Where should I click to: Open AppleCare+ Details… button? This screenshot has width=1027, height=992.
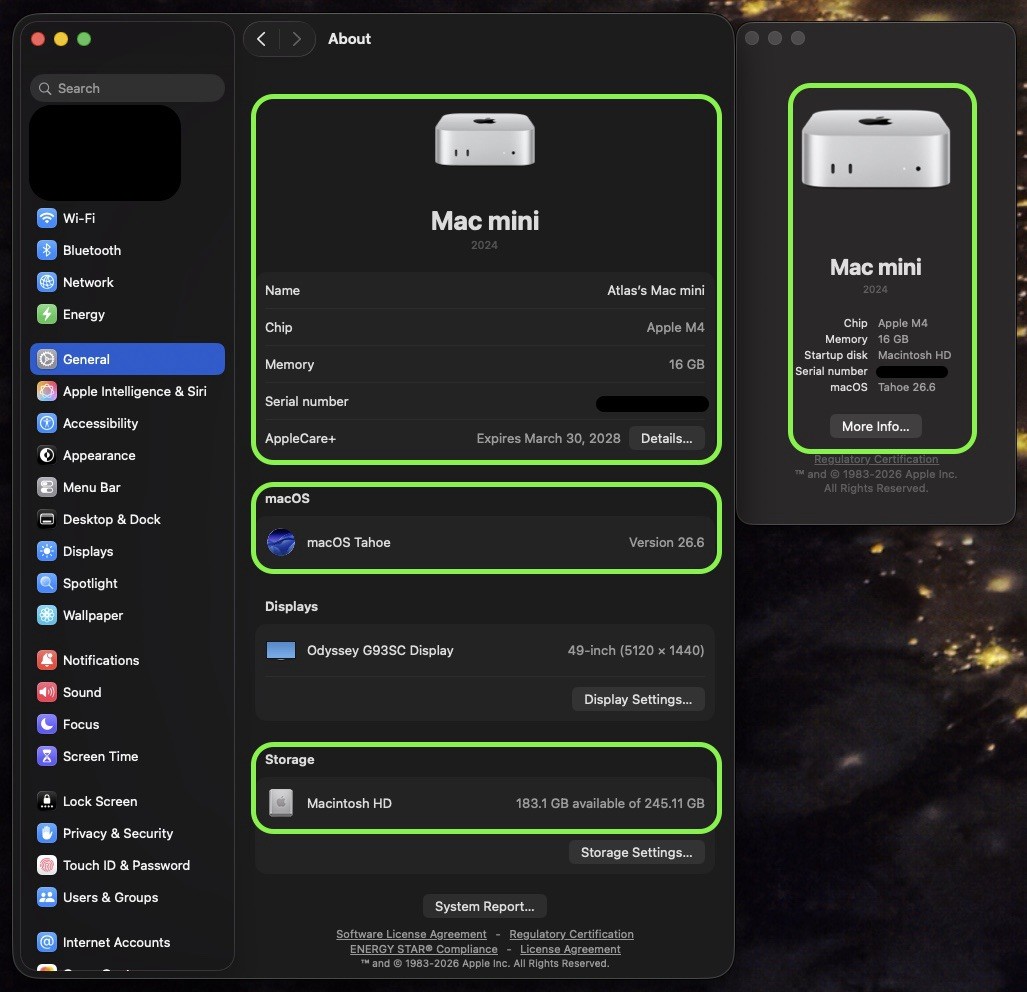tap(666, 438)
